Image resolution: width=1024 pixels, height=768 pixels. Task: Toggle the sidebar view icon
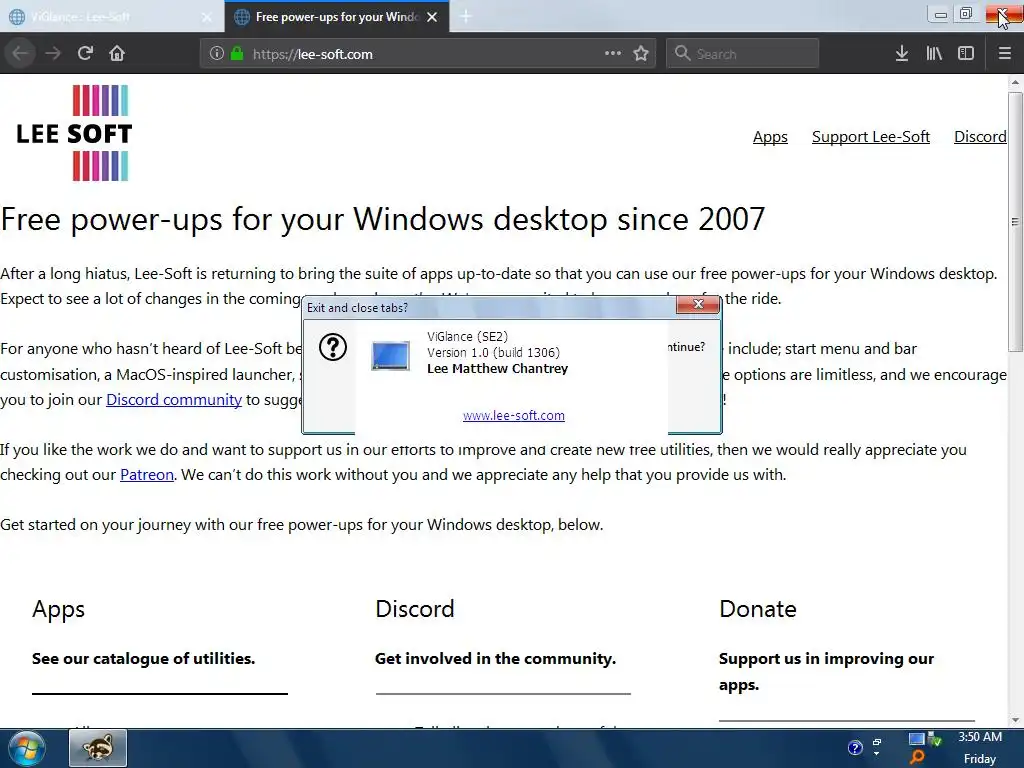(966, 54)
